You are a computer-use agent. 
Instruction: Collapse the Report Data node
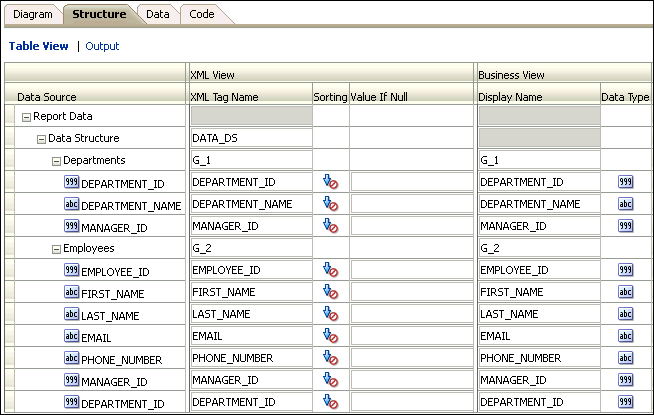[26, 117]
